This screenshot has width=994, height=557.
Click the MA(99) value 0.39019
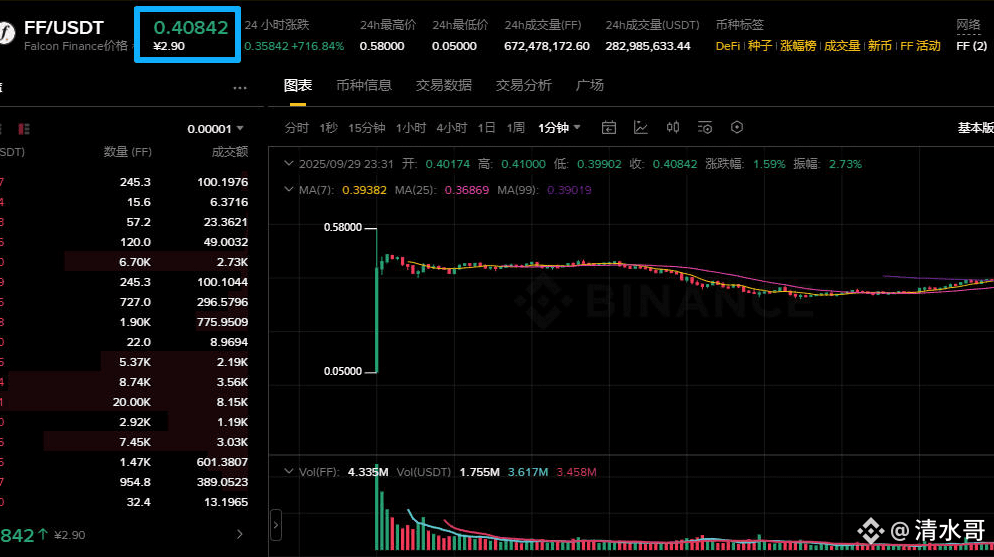click(x=569, y=190)
